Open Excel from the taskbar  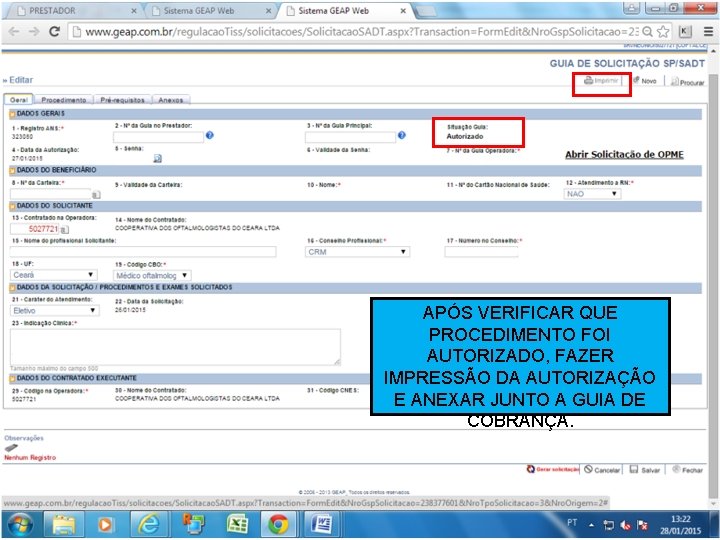[x=236, y=524]
